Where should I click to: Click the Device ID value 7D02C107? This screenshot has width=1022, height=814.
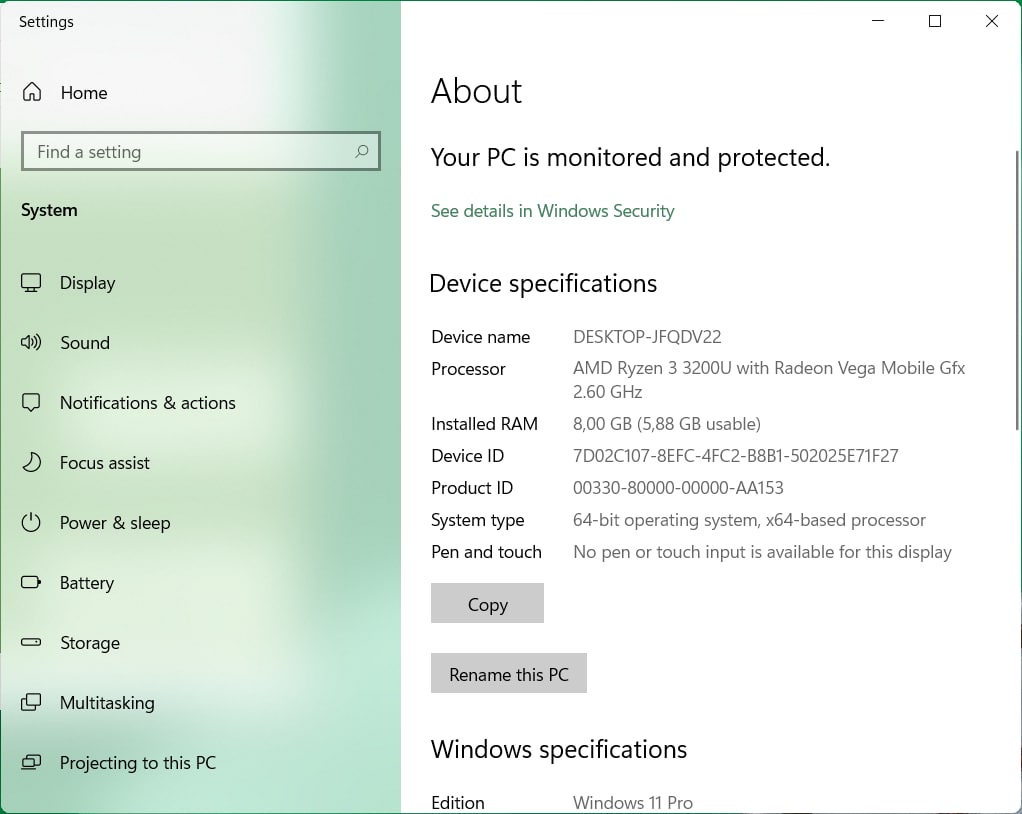(x=735, y=456)
